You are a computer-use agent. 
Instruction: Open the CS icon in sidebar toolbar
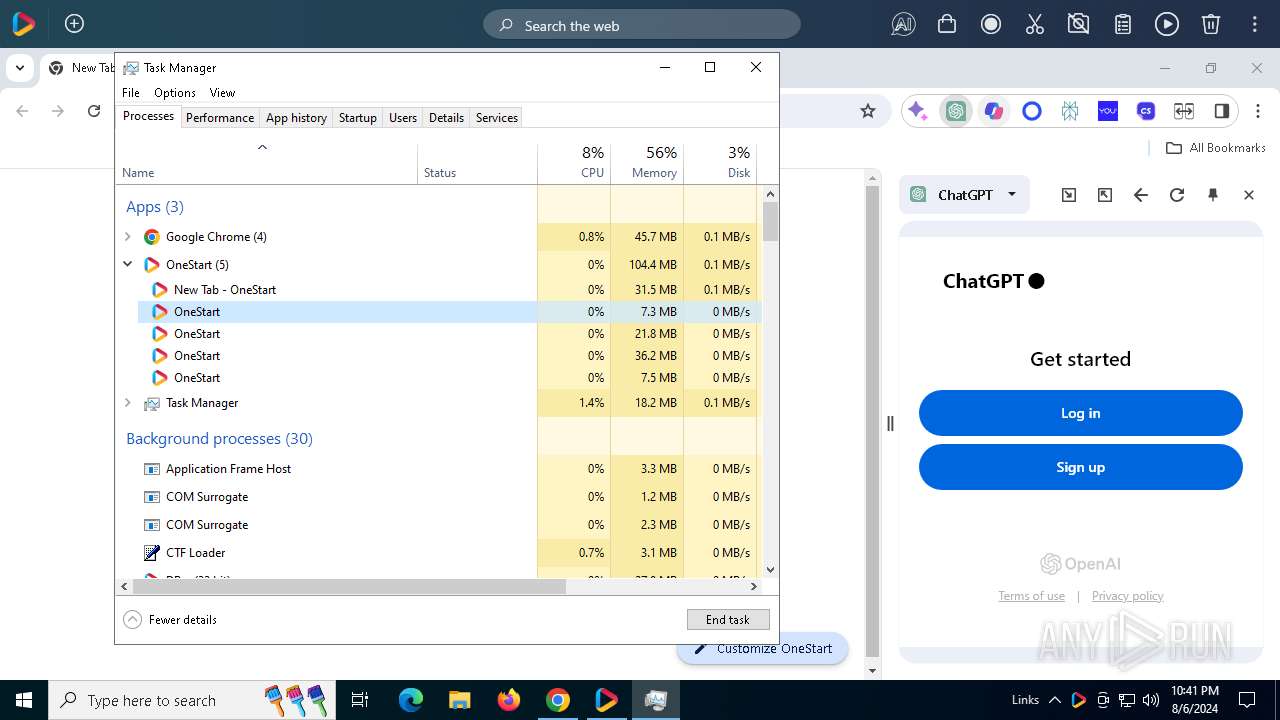coord(1146,111)
